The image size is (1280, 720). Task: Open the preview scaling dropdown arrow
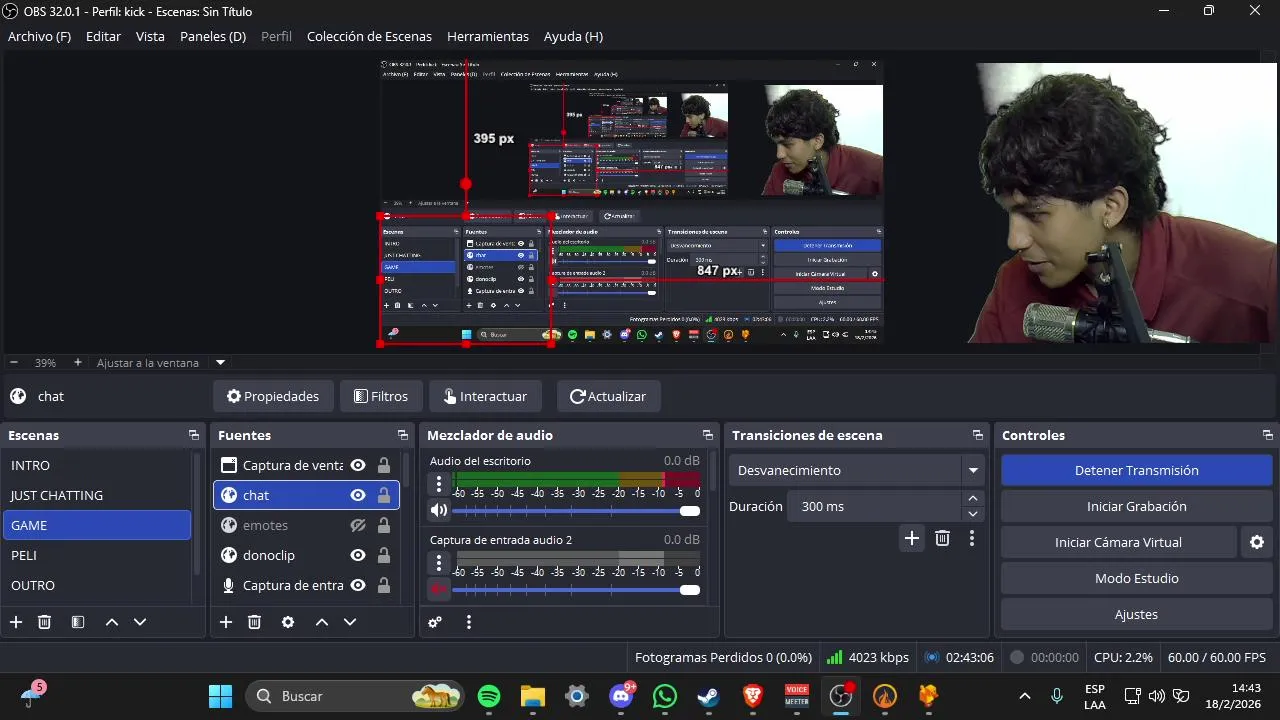click(221, 363)
